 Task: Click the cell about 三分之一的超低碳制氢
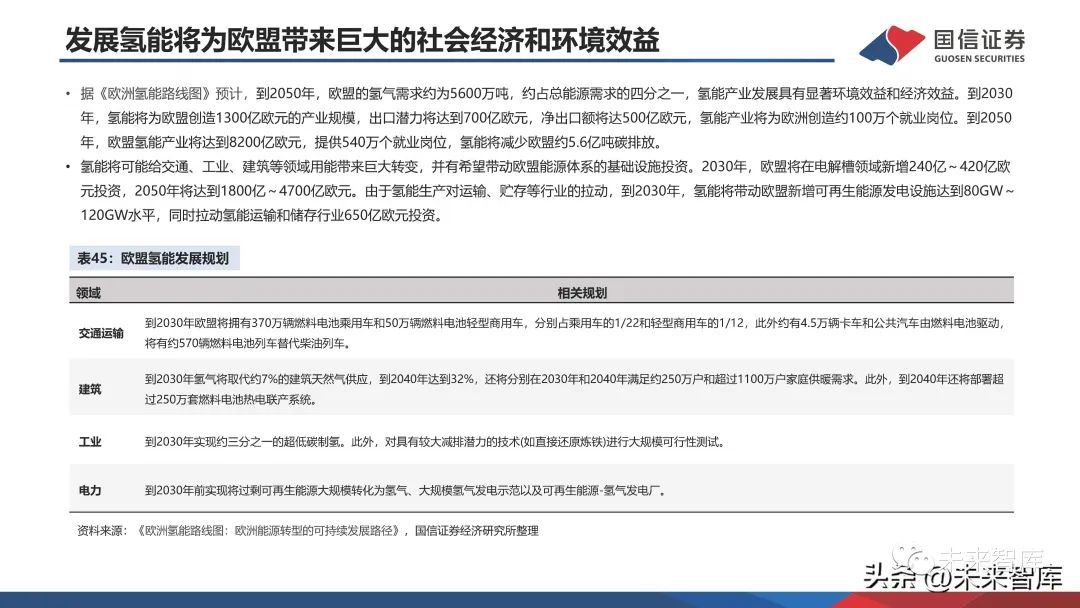435,442
